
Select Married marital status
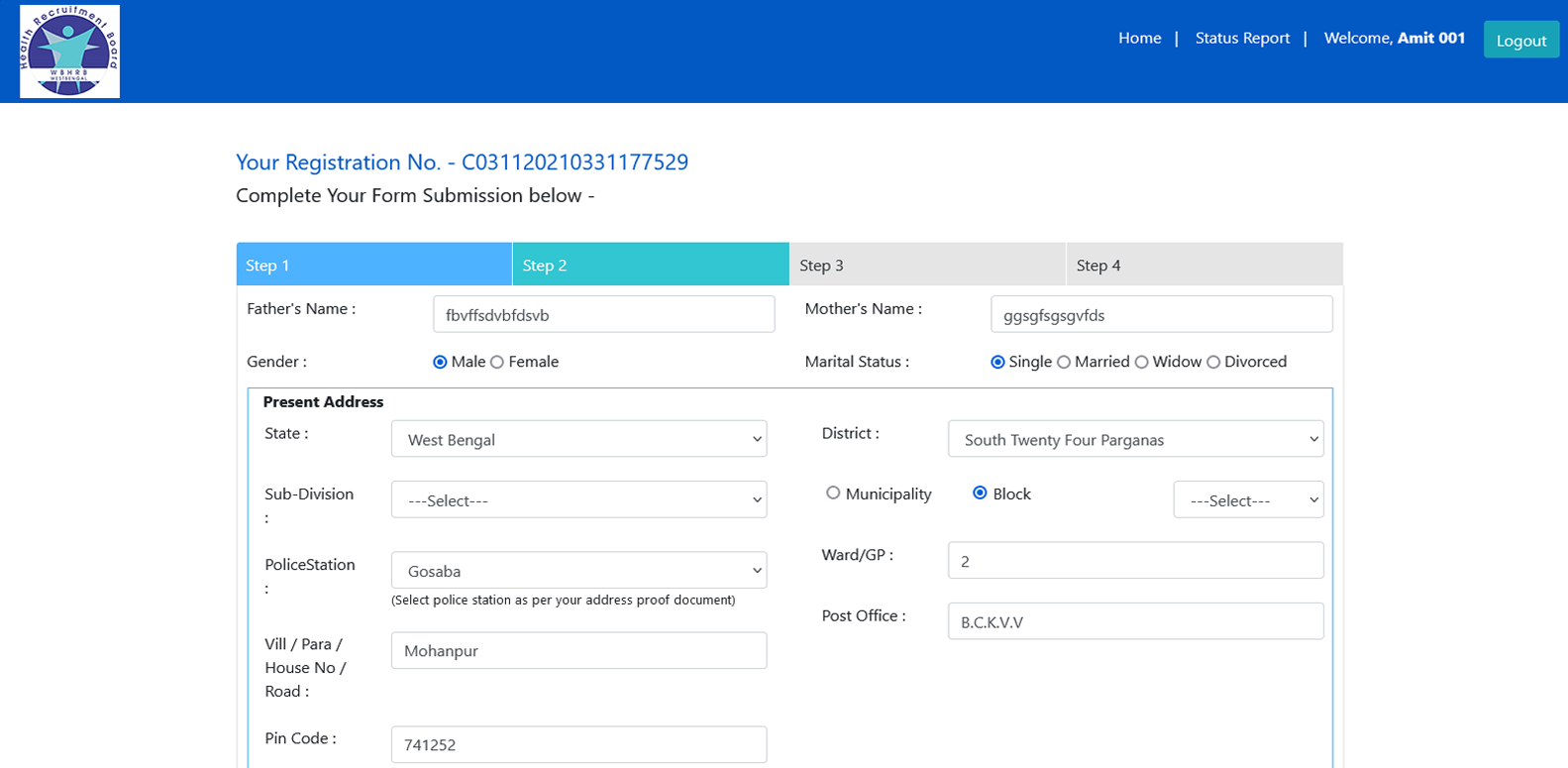tap(1064, 363)
